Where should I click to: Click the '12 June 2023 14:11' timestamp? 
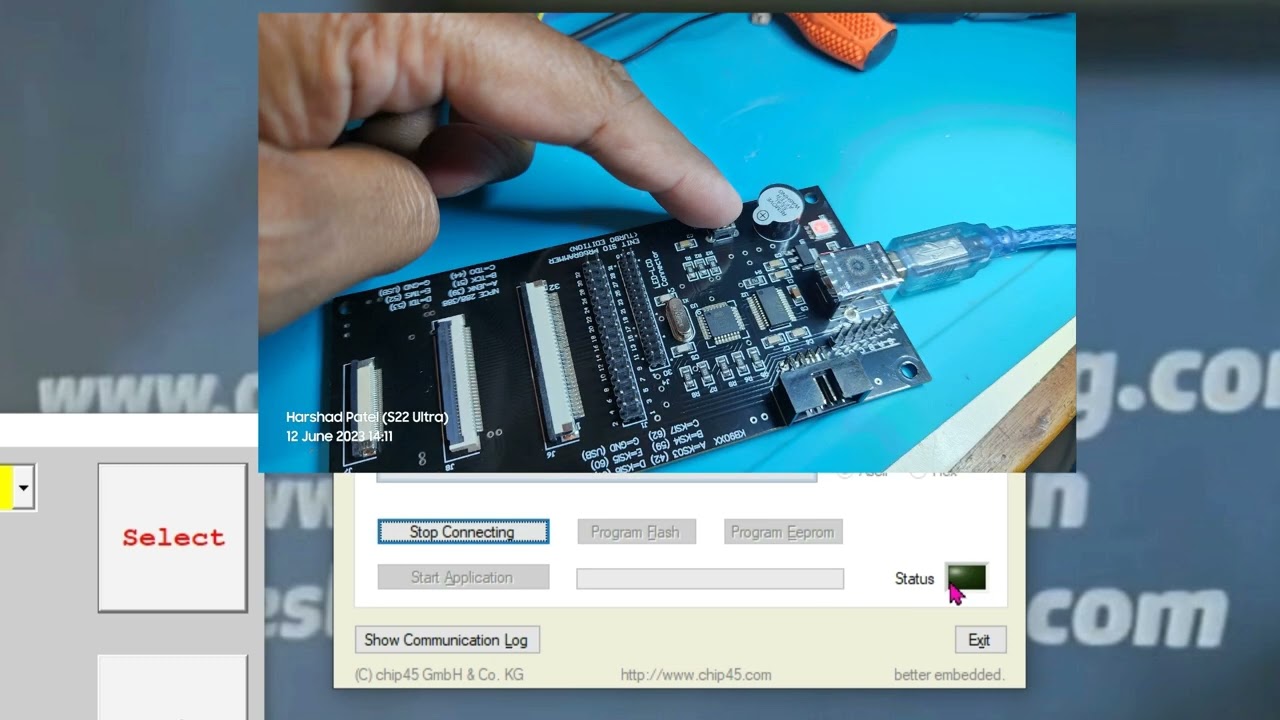point(339,437)
